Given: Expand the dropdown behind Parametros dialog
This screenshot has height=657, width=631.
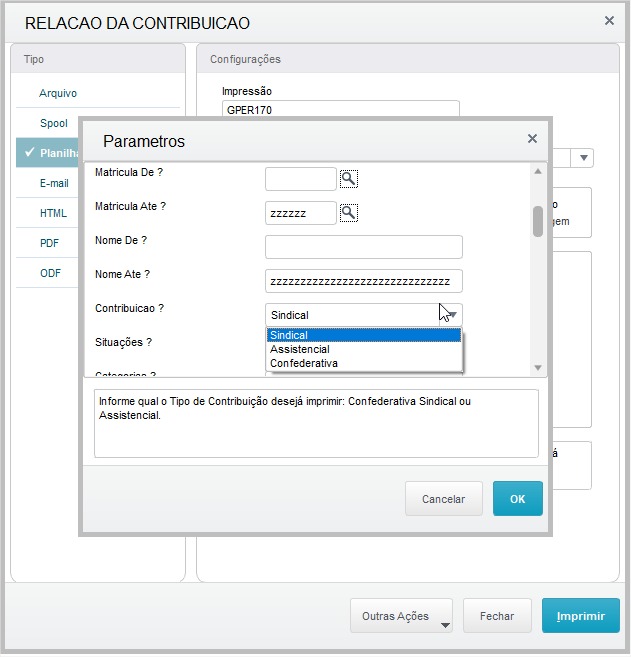Looking at the screenshot, I should [584, 158].
